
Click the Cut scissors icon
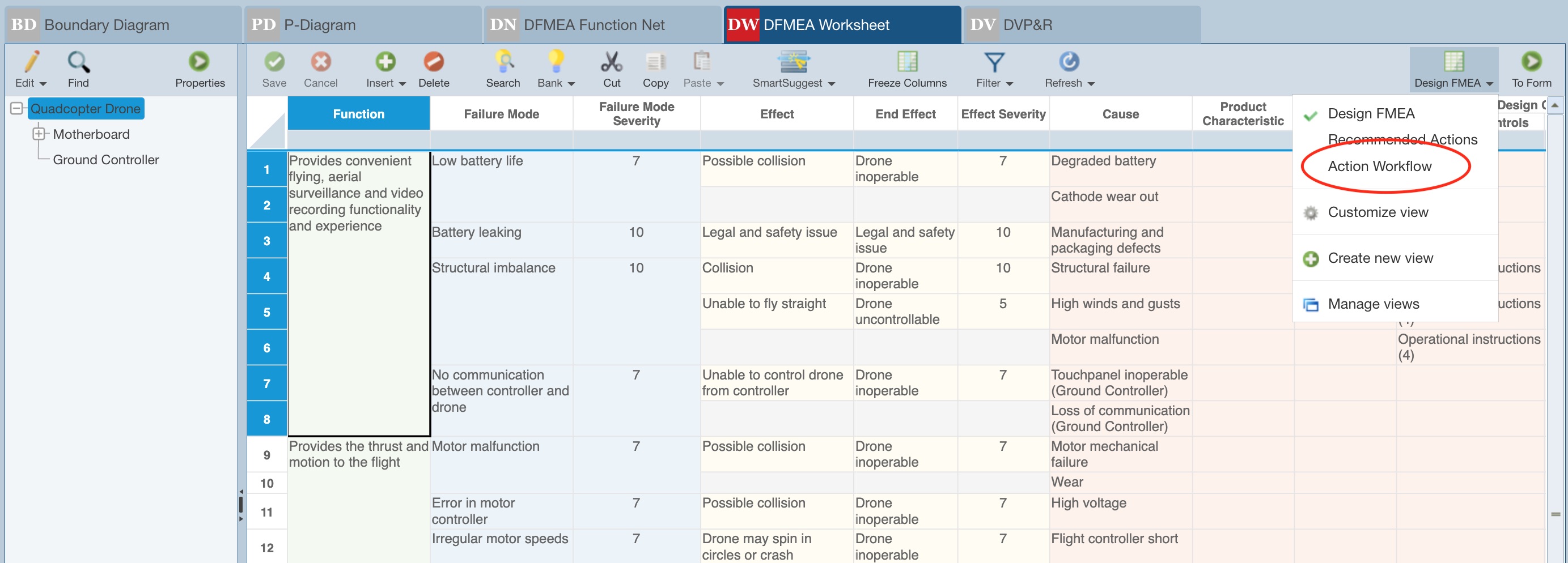pyautogui.click(x=611, y=62)
